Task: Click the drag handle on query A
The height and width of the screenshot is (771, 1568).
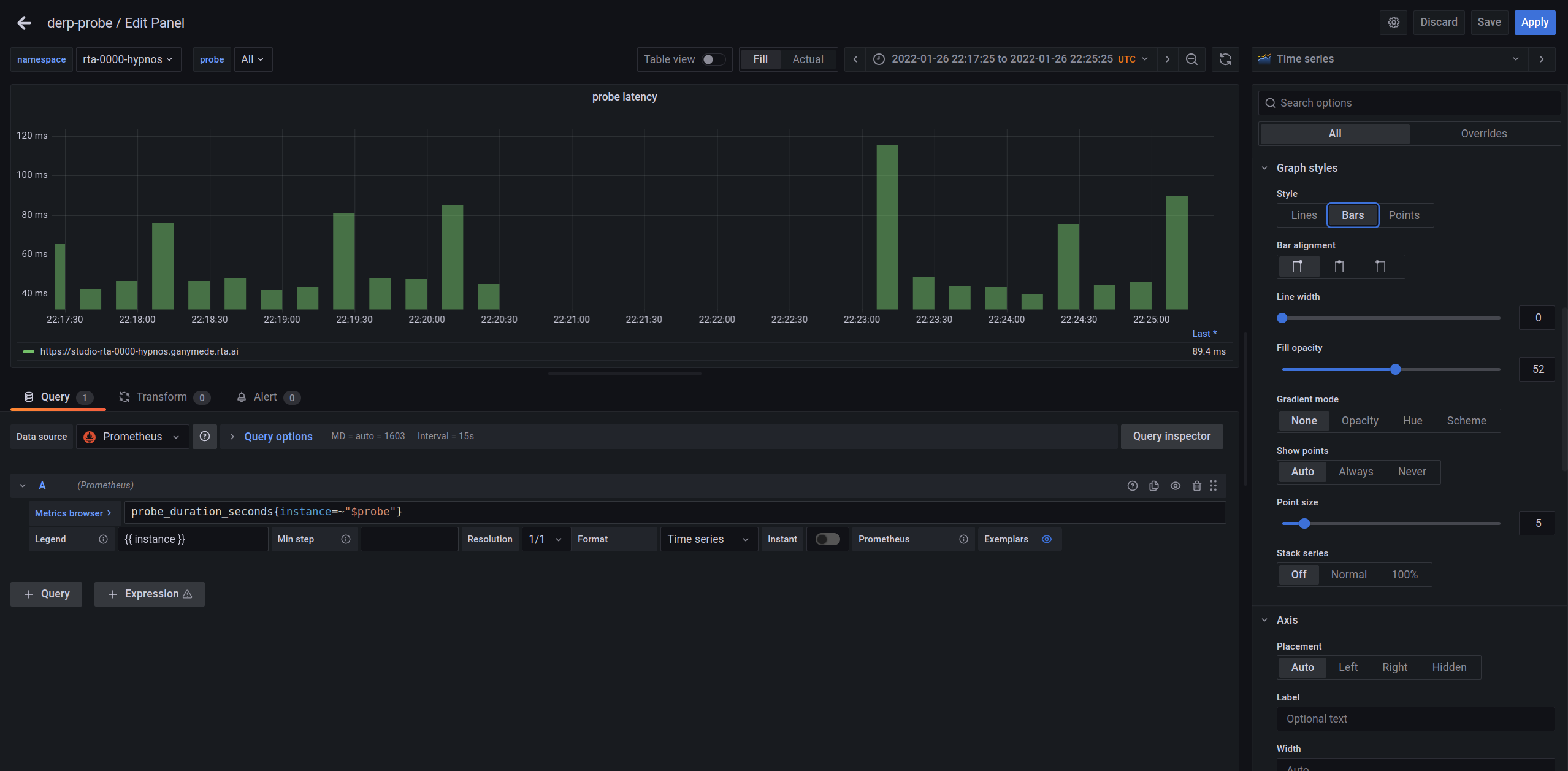Action: click(1214, 485)
